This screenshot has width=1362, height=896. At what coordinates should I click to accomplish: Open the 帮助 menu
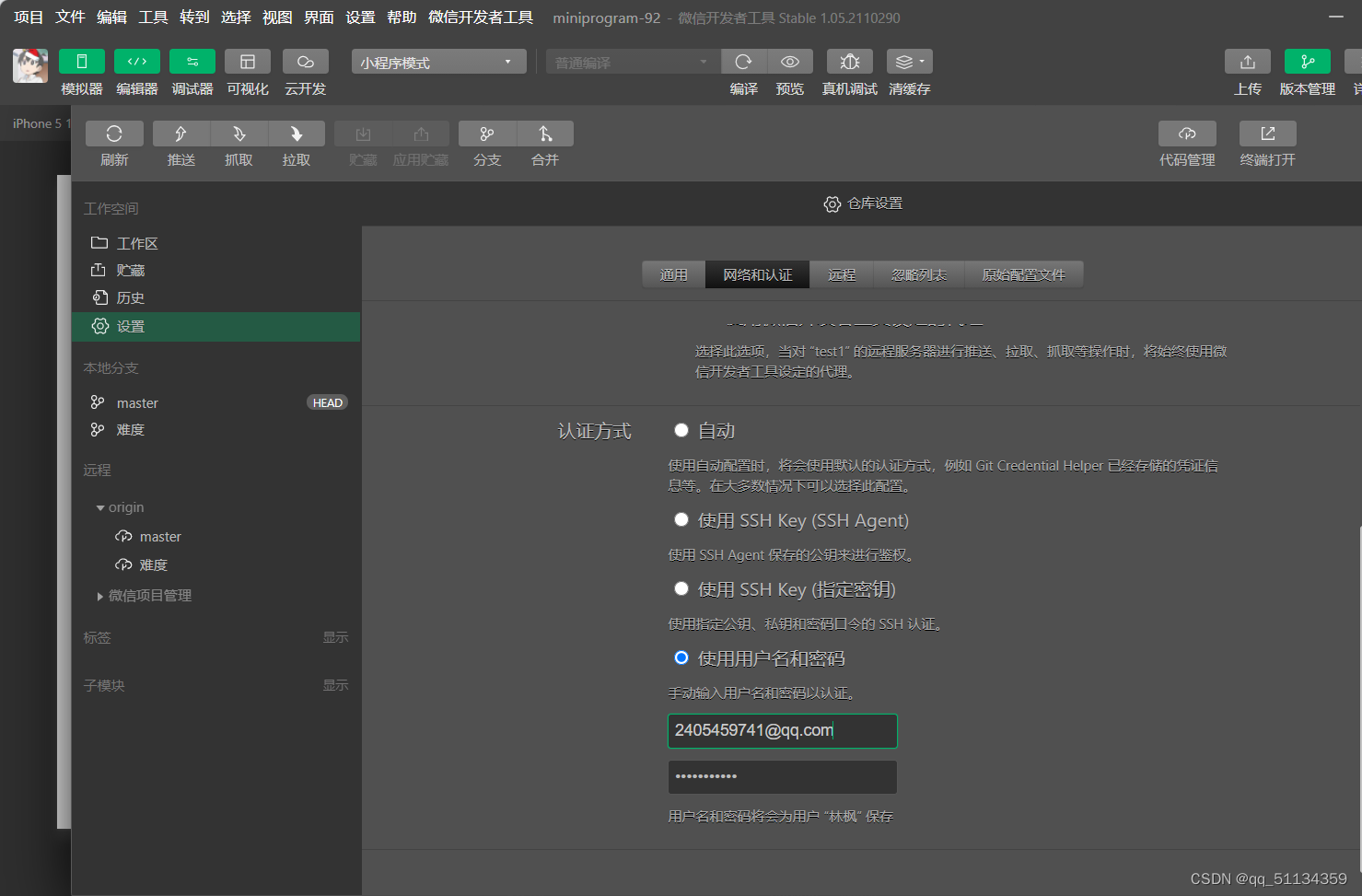coord(402,17)
